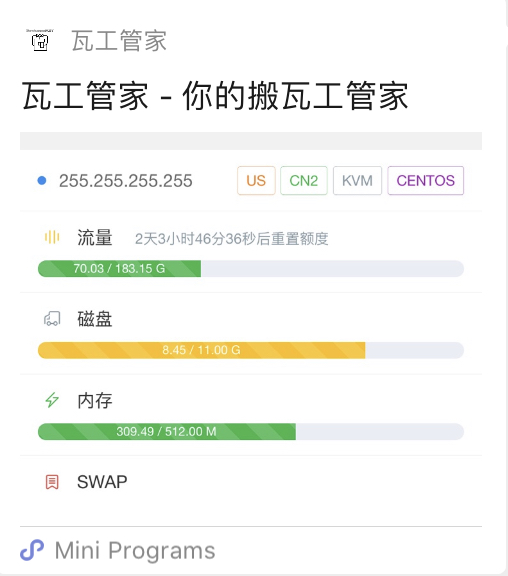Click the Mini Programs link icon
508x576 pixels.
32,550
